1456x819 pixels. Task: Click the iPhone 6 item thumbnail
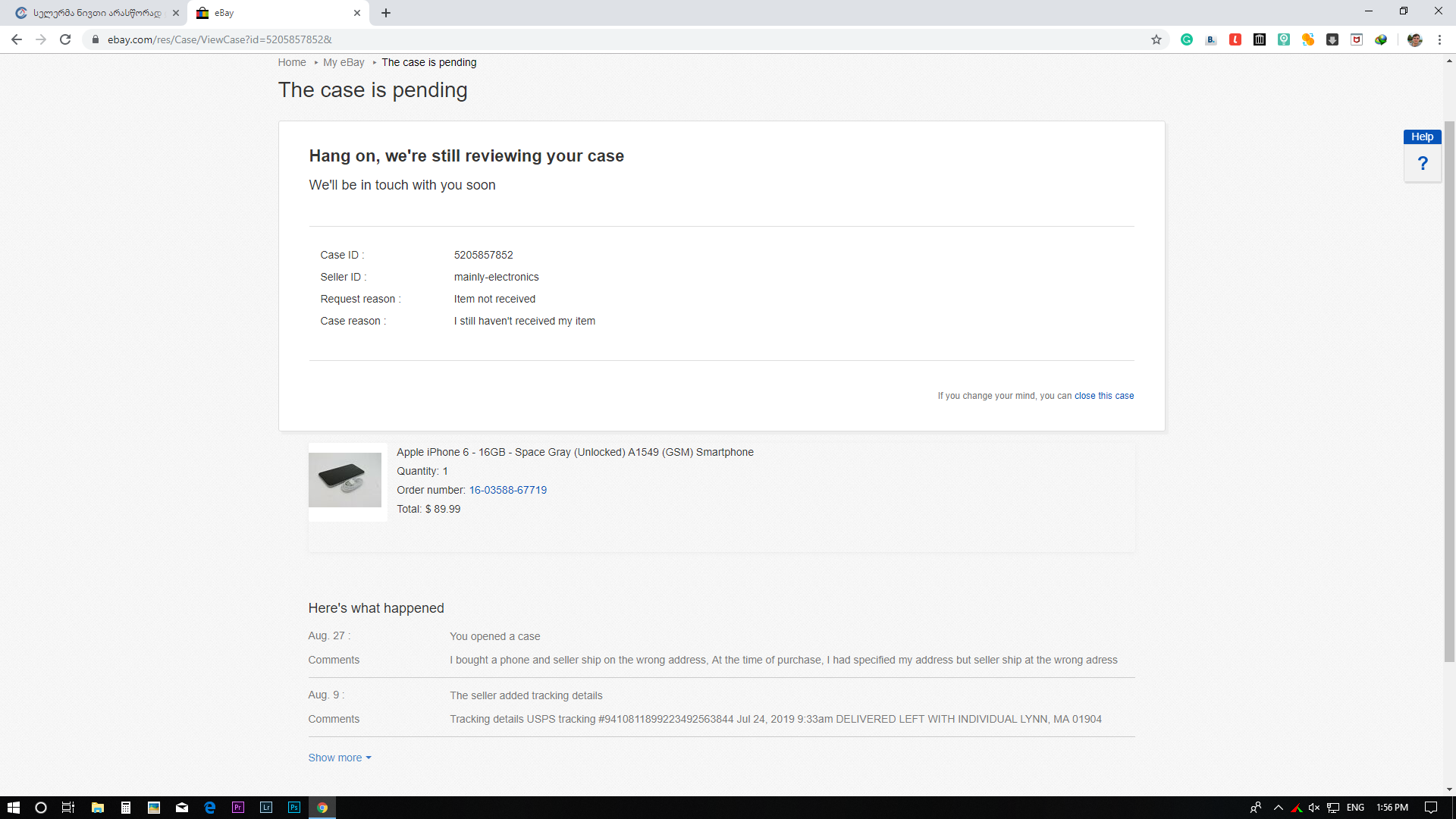pos(345,480)
